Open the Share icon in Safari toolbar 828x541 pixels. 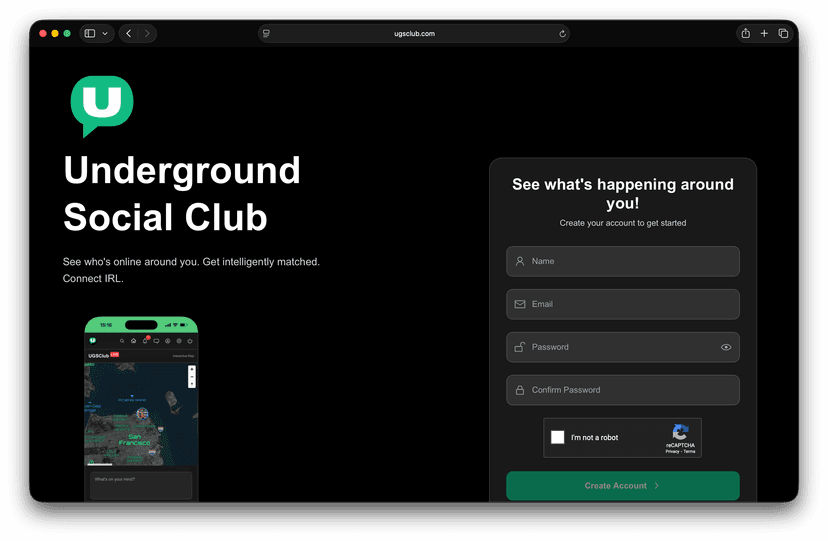pyautogui.click(x=746, y=33)
